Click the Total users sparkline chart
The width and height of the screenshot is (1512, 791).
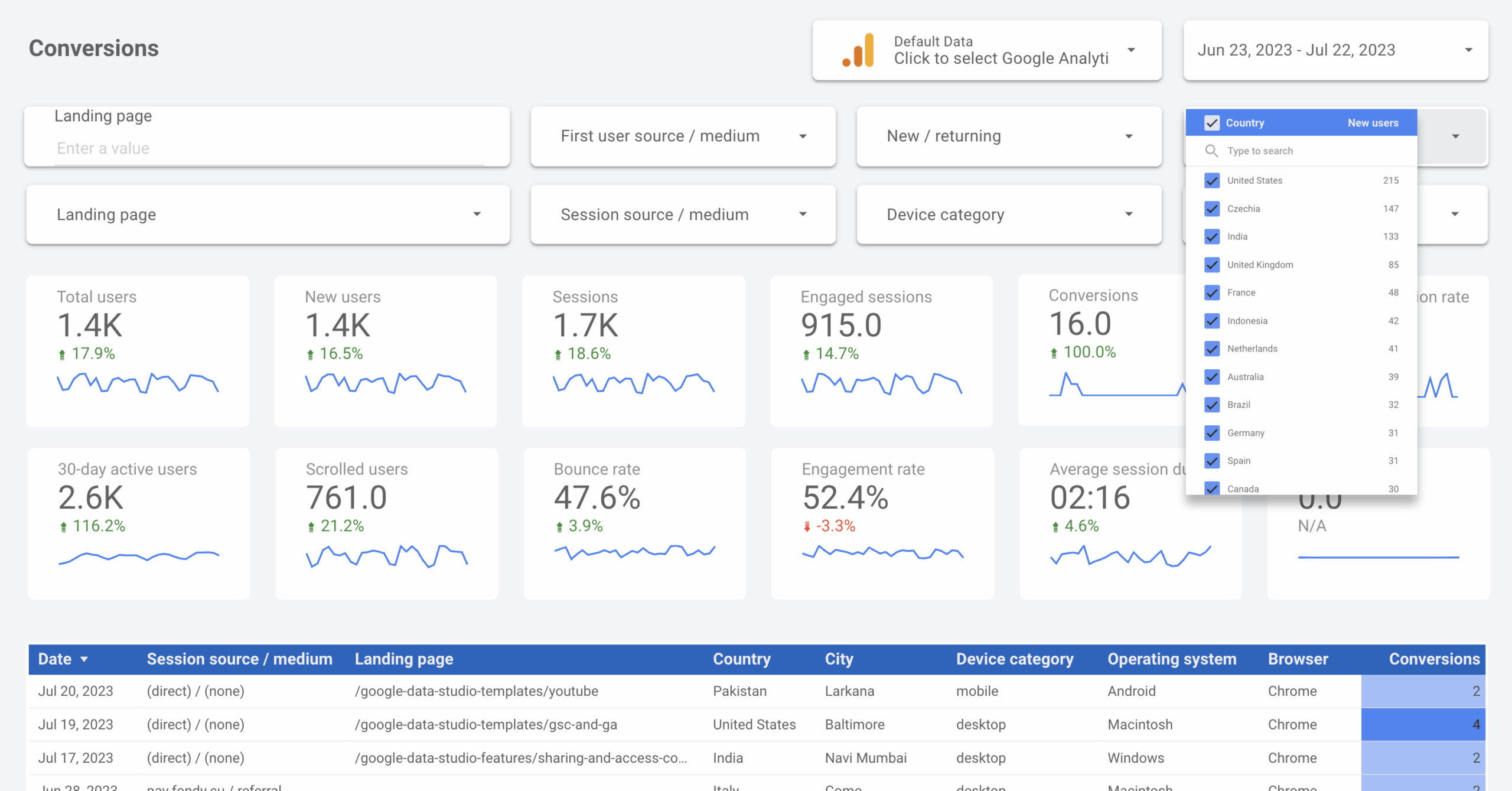[138, 383]
